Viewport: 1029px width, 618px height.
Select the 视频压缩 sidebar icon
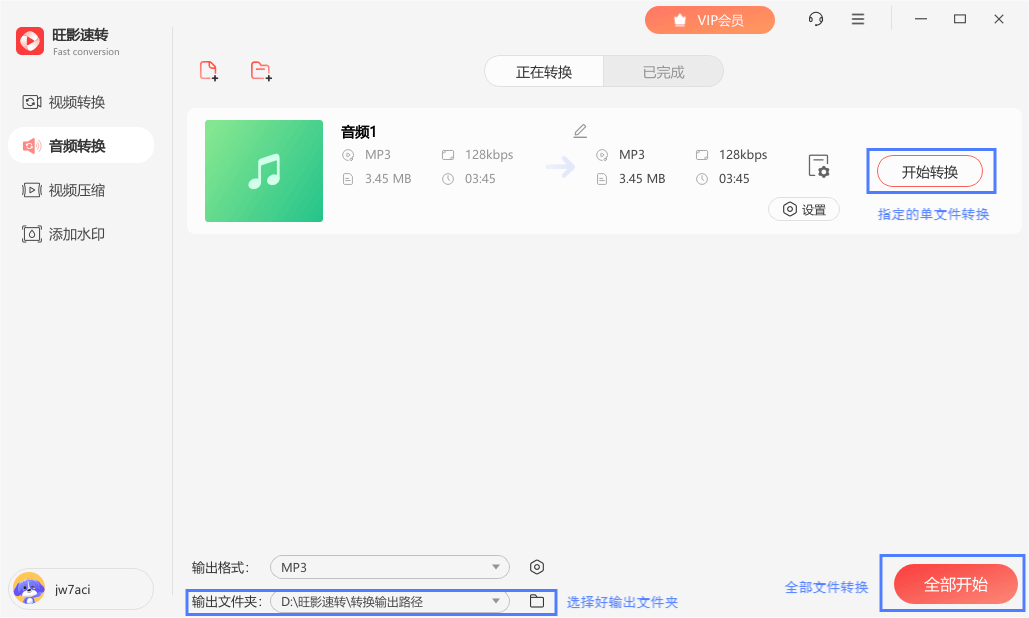pos(33,190)
